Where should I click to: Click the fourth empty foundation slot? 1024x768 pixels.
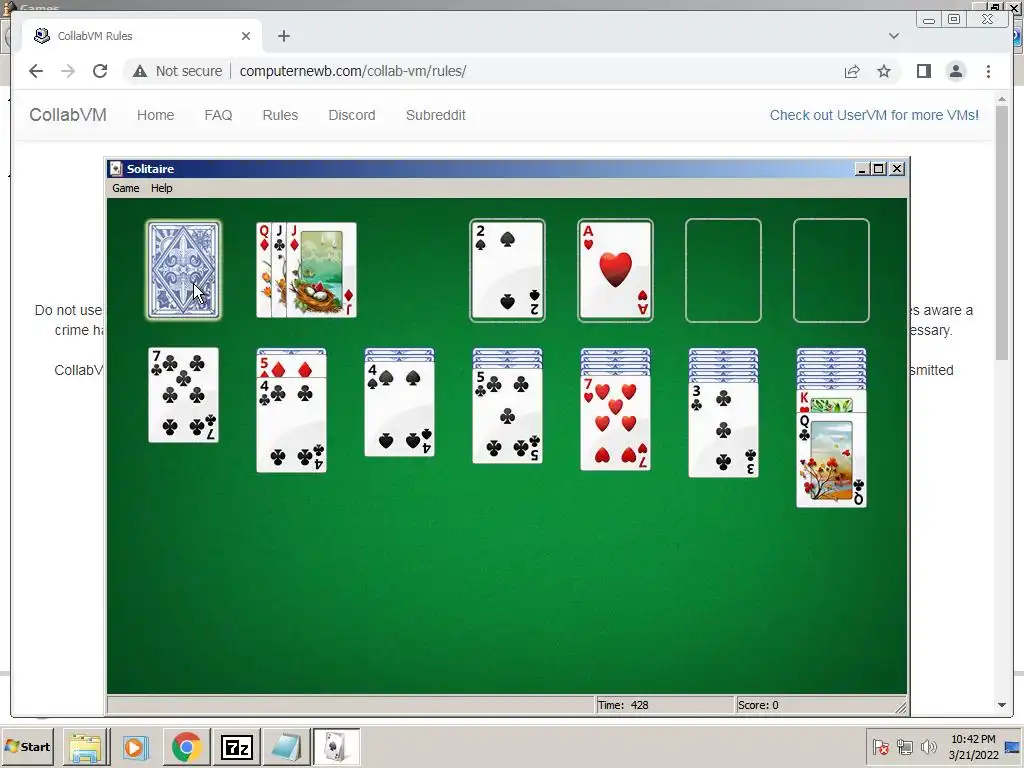[x=831, y=270]
